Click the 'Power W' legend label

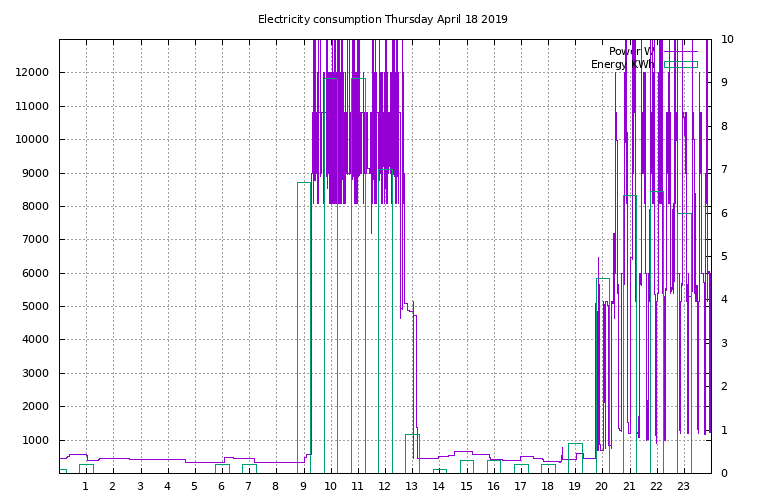tap(632, 51)
